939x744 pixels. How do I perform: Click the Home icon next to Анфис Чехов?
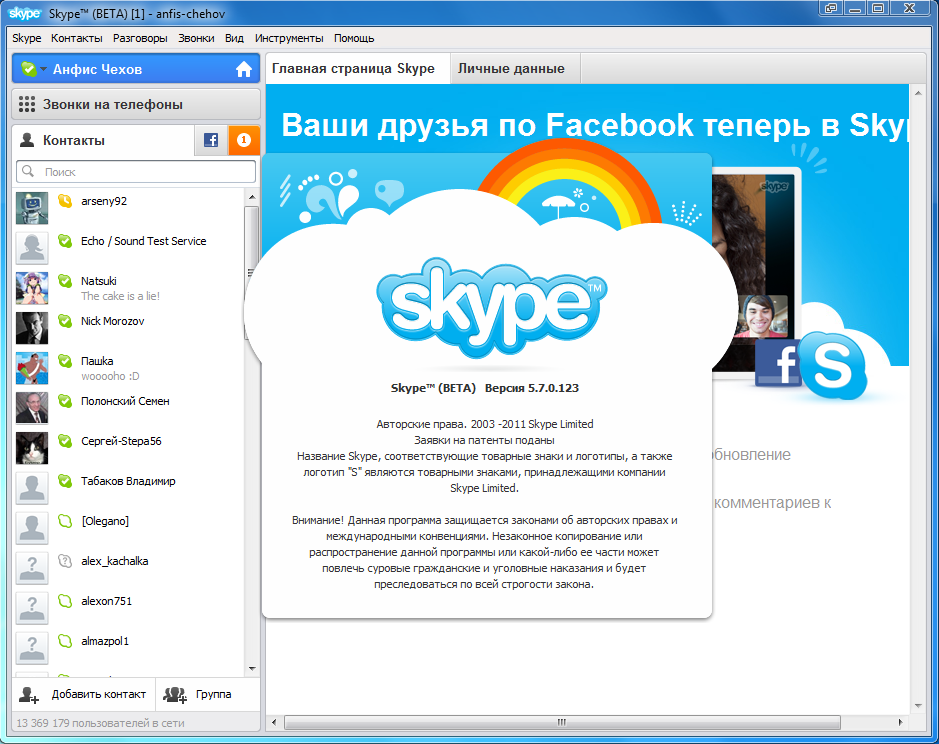point(243,70)
